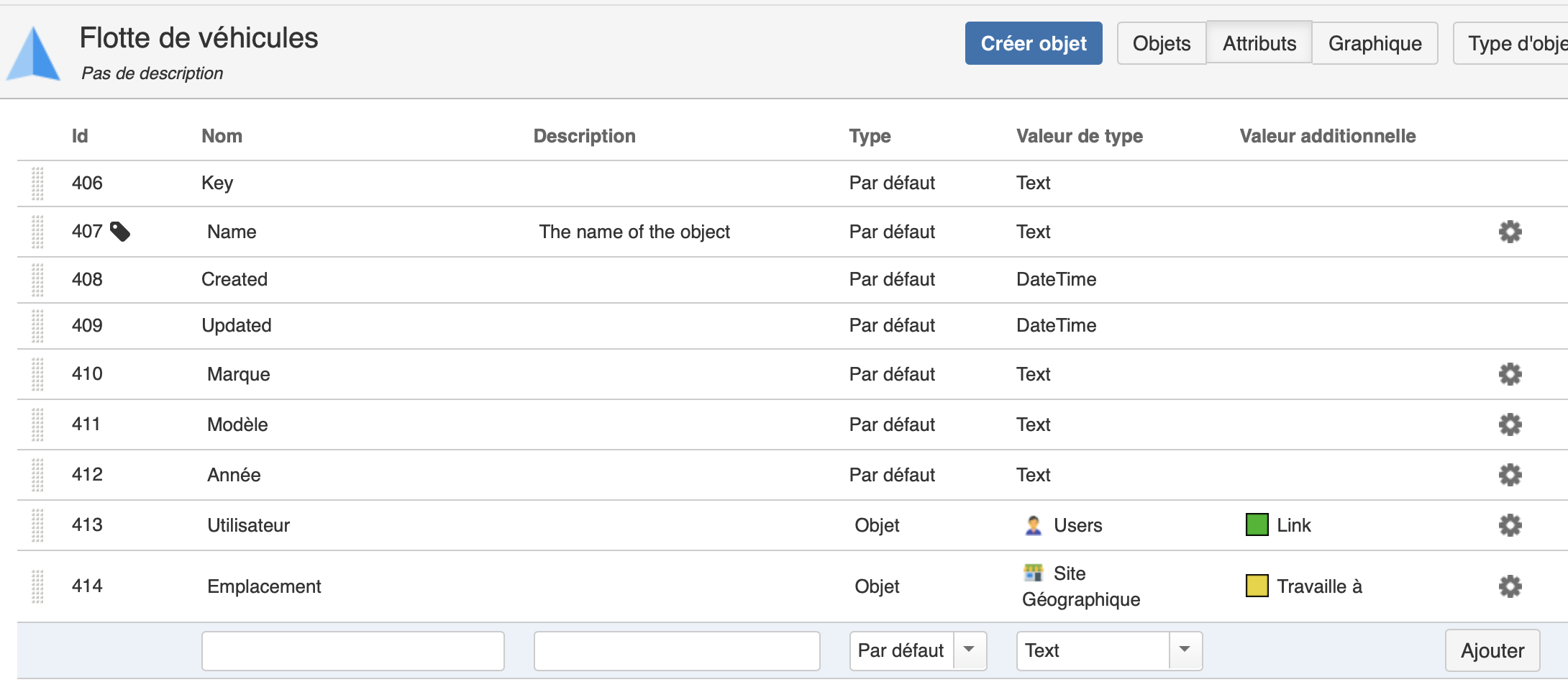The width and height of the screenshot is (1568, 695).
Task: Expand the Text type value dropdown
Action: point(1185,650)
